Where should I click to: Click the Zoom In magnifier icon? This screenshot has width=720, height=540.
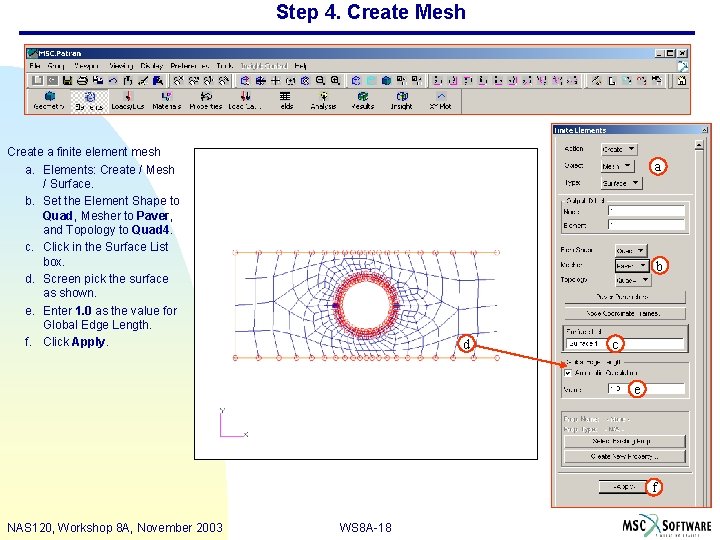coord(335,81)
